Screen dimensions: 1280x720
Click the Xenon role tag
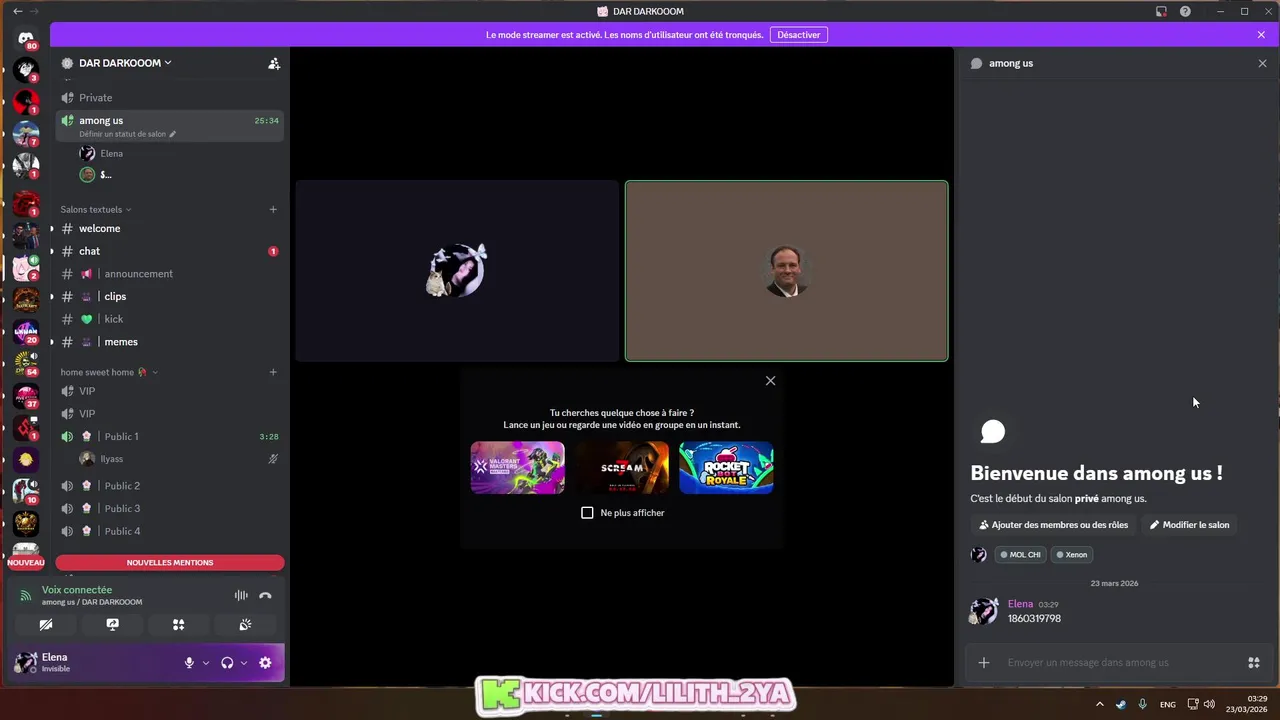(1071, 554)
